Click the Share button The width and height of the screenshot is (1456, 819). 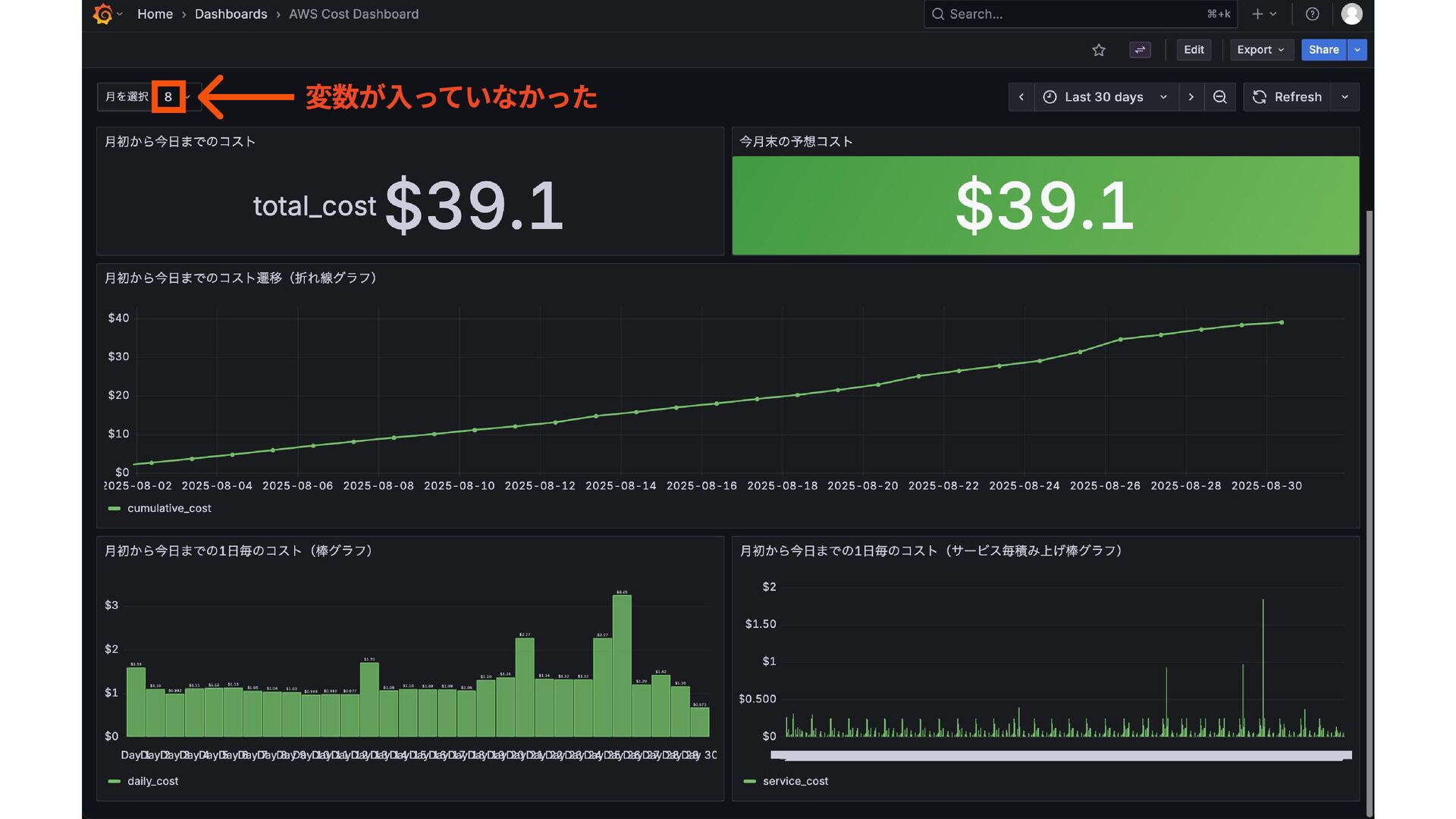click(1323, 50)
